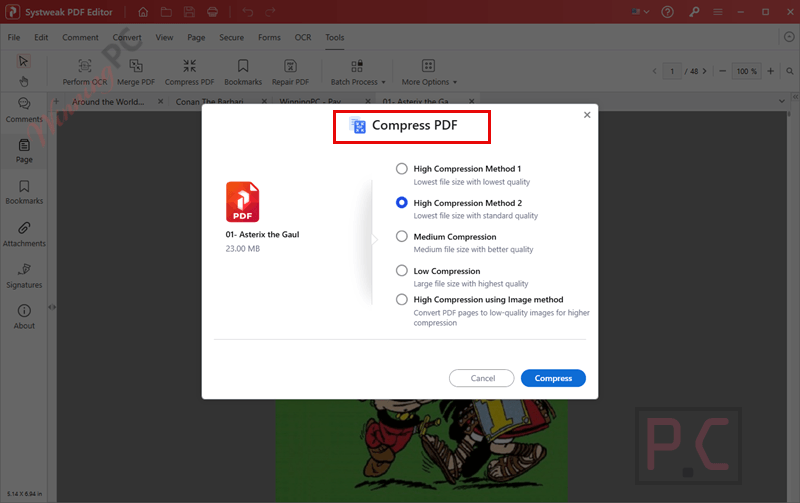The image size is (800, 503).
Task: Open the Page menu
Action: point(196,38)
